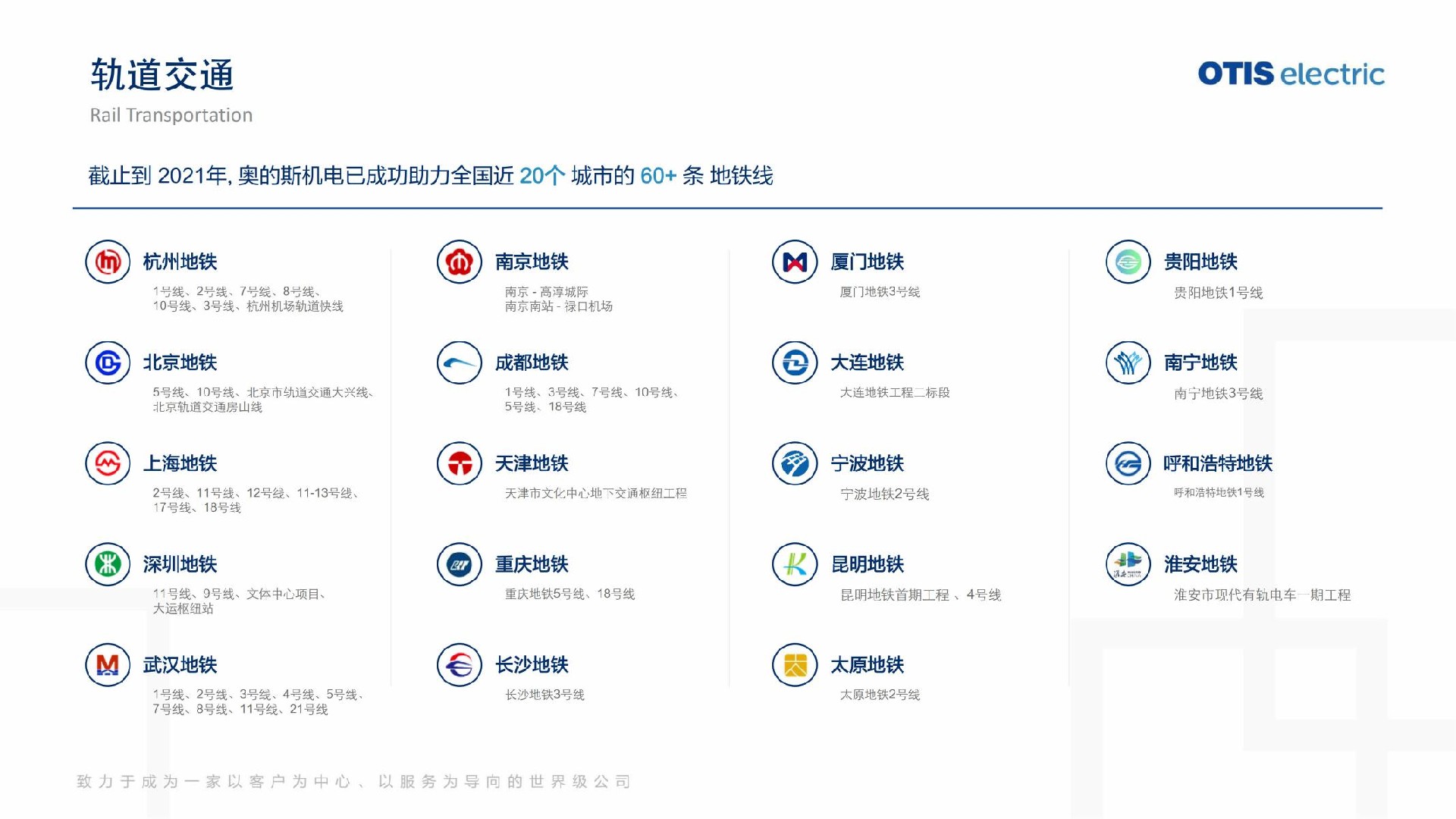Select 南宁地铁3号线 description
Viewport: 1456px width, 819px height.
[x=1219, y=394]
